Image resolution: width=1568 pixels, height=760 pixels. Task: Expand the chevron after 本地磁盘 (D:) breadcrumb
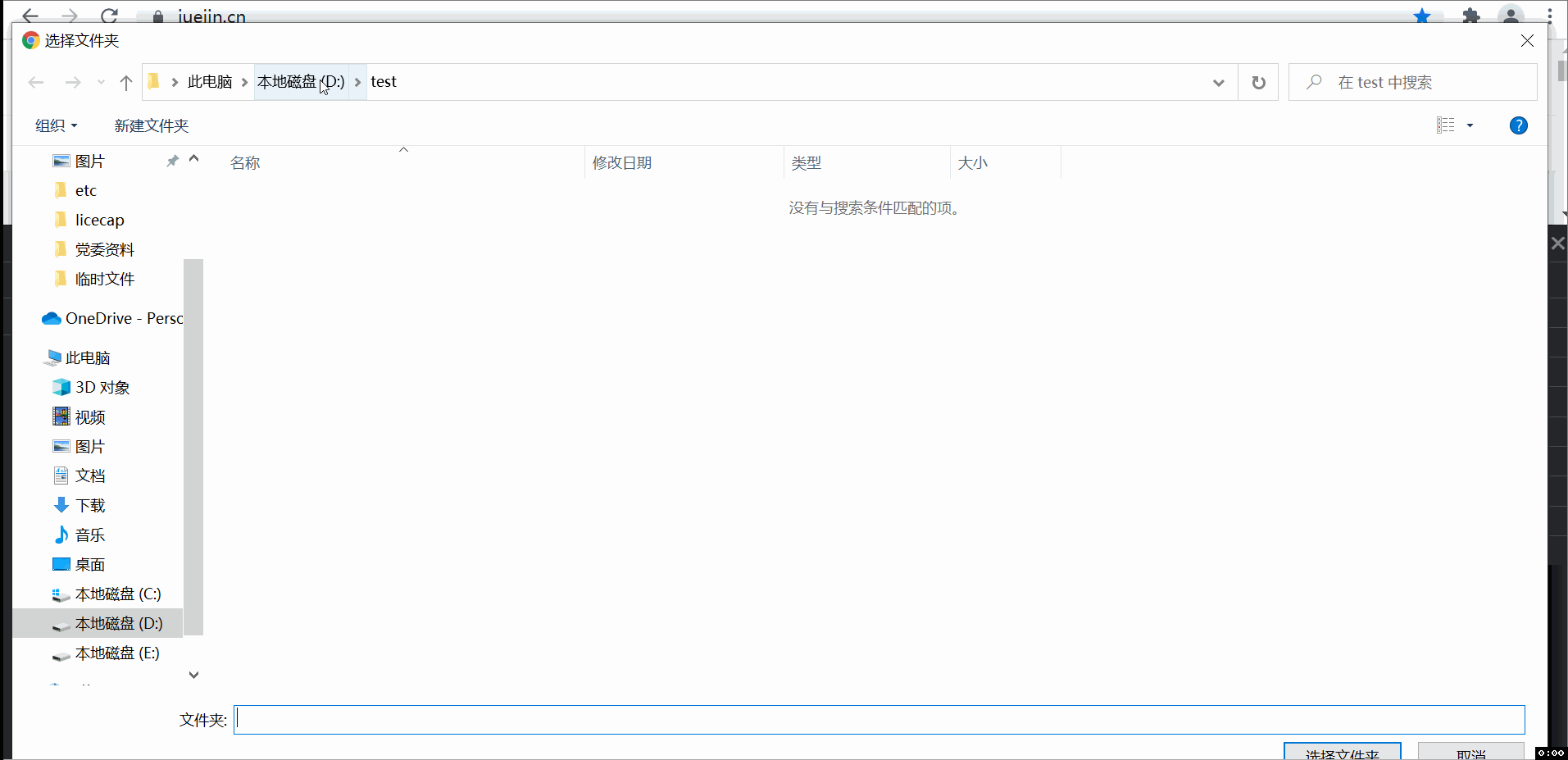(357, 82)
